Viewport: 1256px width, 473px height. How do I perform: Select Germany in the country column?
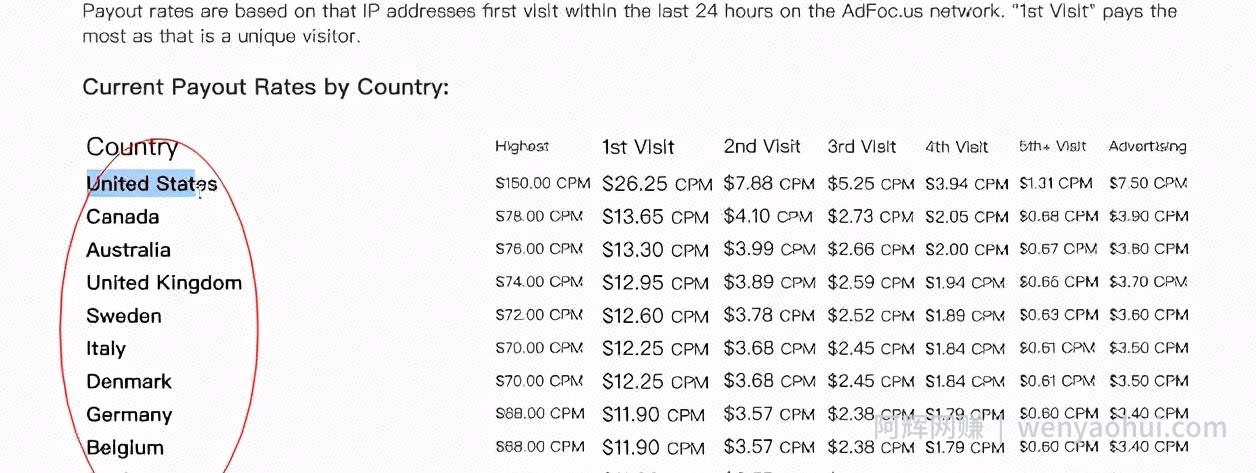tap(129, 415)
